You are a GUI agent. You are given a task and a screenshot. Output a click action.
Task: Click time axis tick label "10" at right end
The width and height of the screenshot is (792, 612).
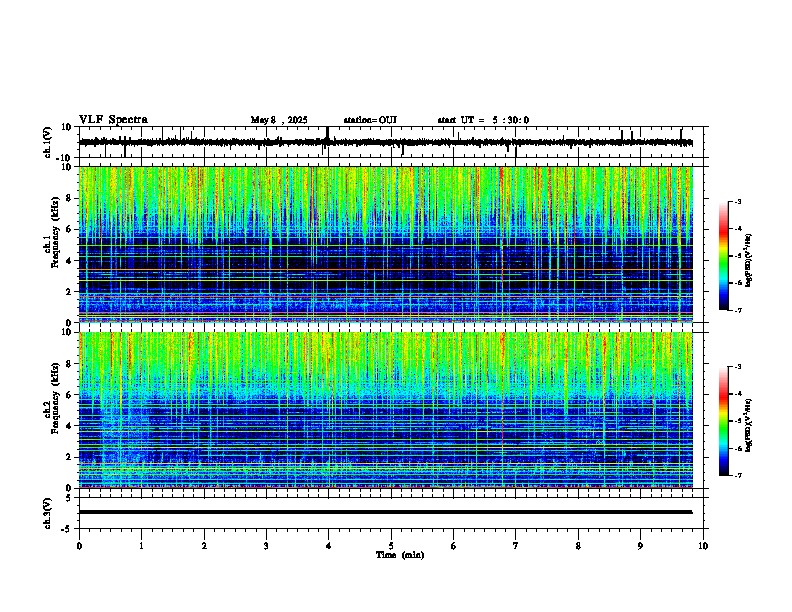[703, 546]
